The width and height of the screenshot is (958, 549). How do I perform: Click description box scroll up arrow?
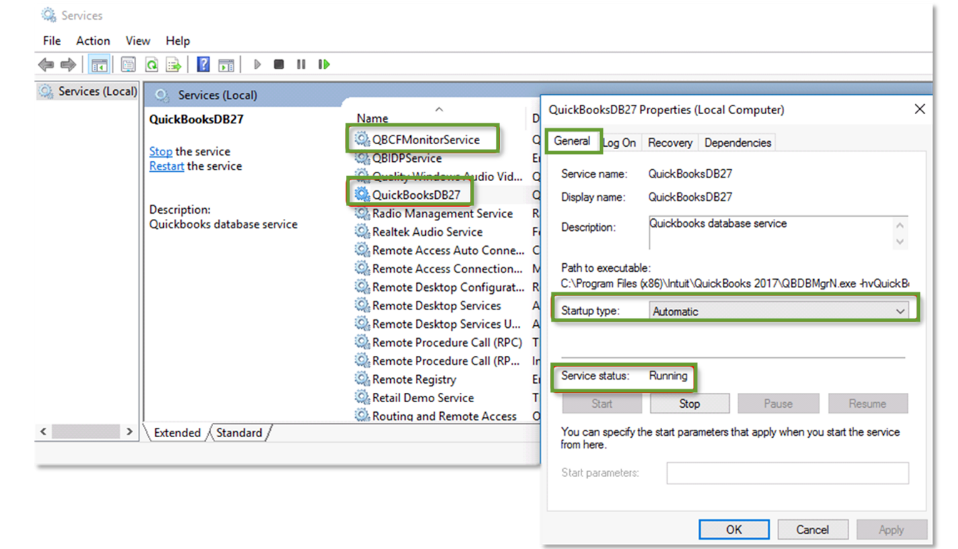point(900,225)
